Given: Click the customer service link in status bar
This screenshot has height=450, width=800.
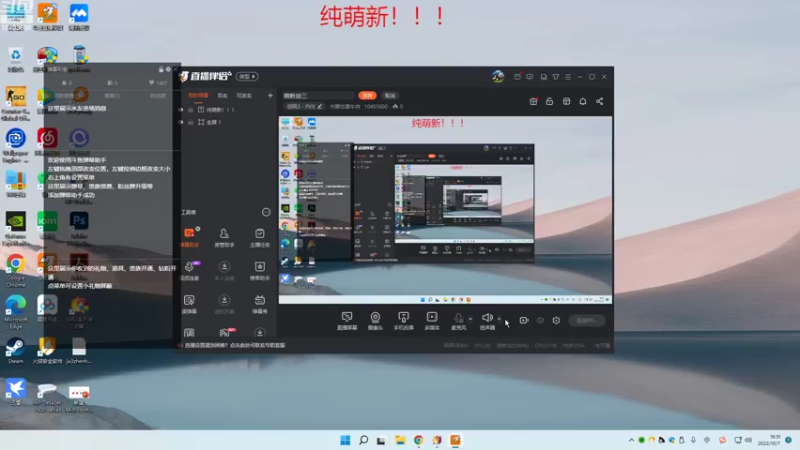Looking at the screenshot, I should click(x=235, y=345).
